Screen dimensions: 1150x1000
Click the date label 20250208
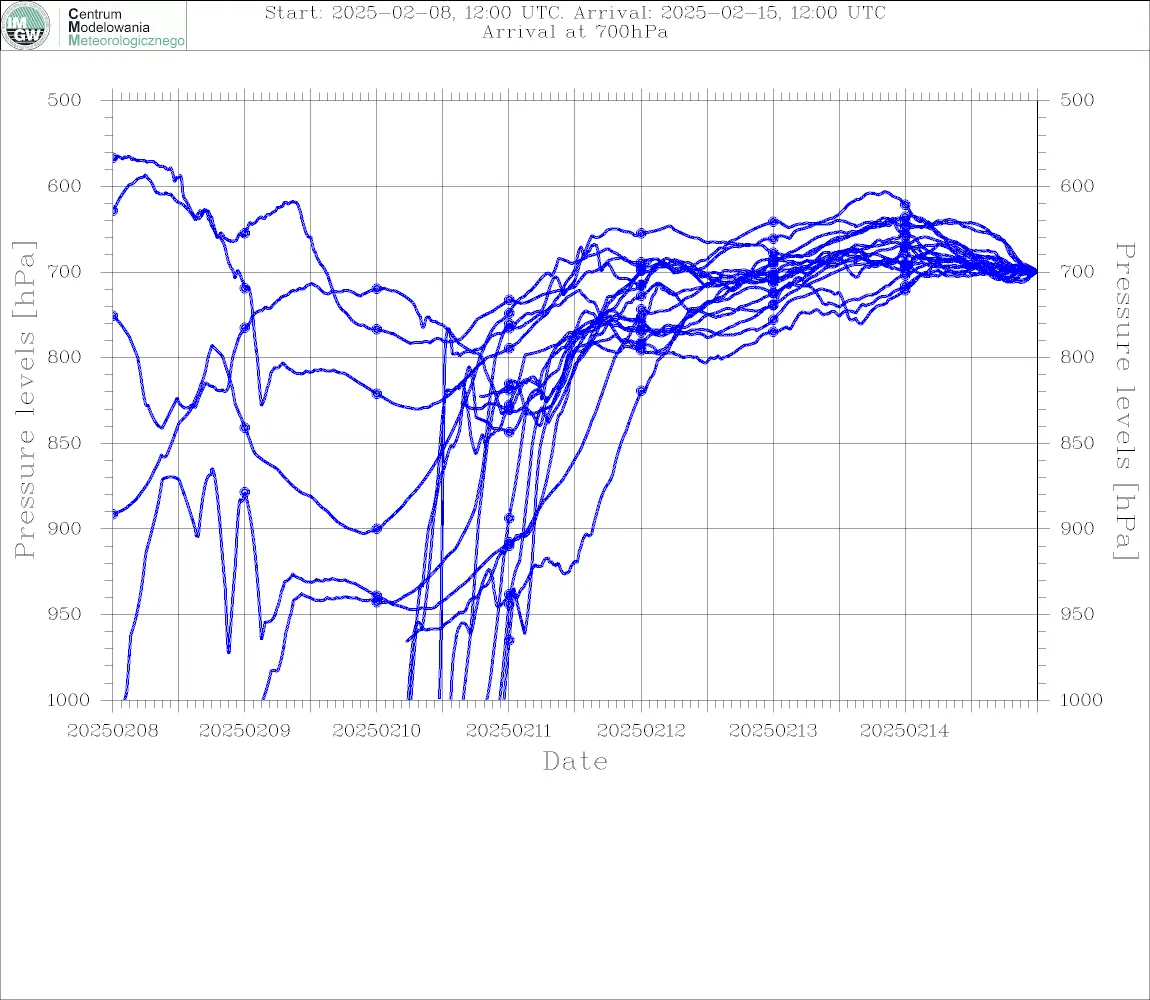[x=112, y=731]
